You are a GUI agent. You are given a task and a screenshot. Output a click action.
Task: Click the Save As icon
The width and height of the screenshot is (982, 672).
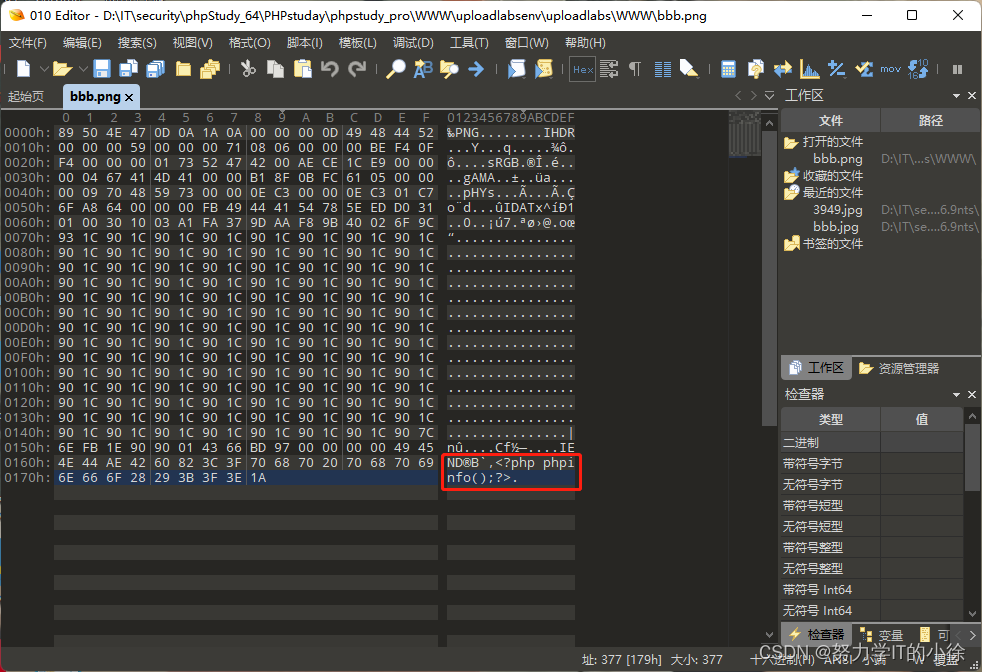(x=128, y=68)
